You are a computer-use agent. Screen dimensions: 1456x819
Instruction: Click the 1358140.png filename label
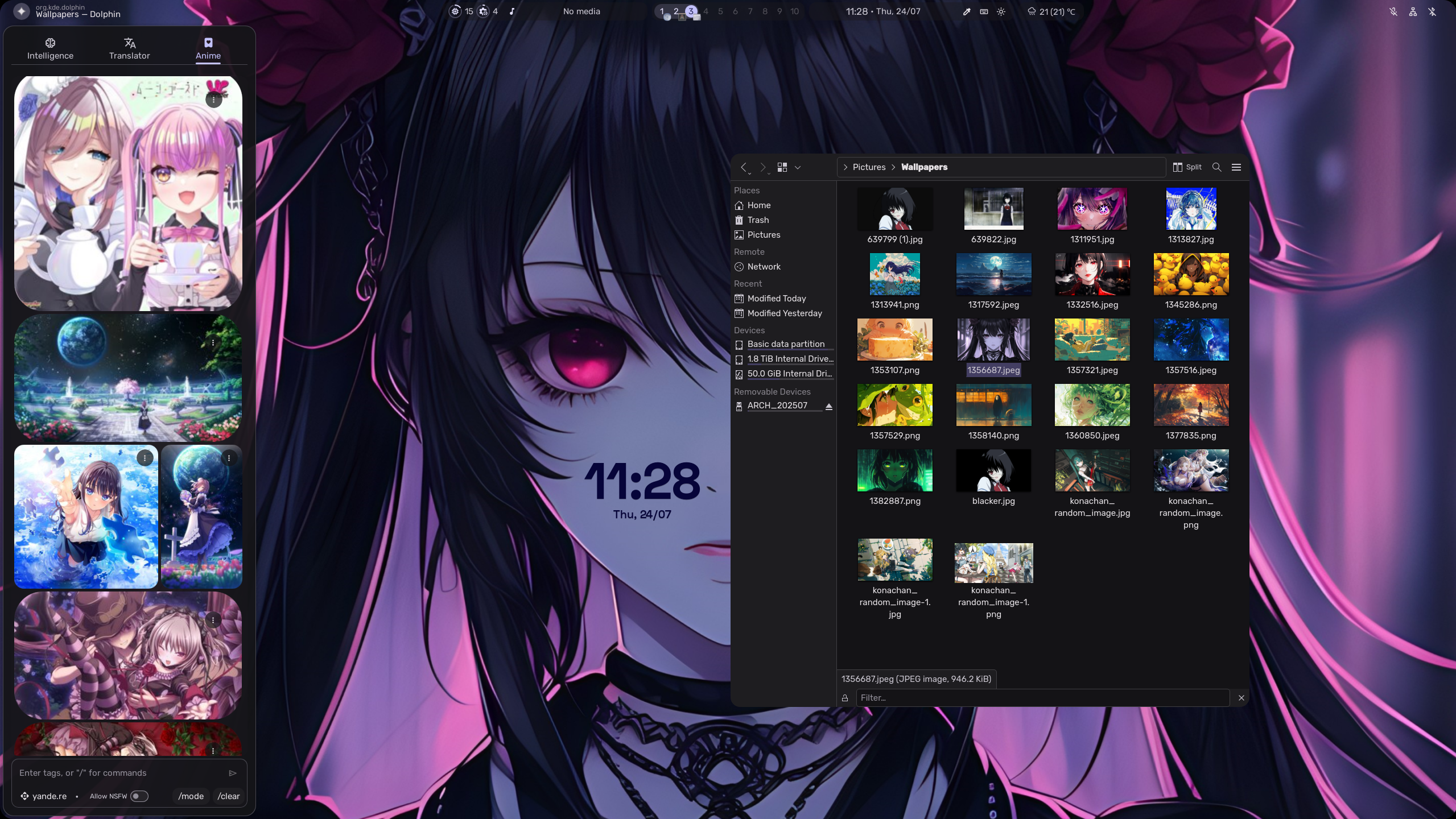(993, 436)
